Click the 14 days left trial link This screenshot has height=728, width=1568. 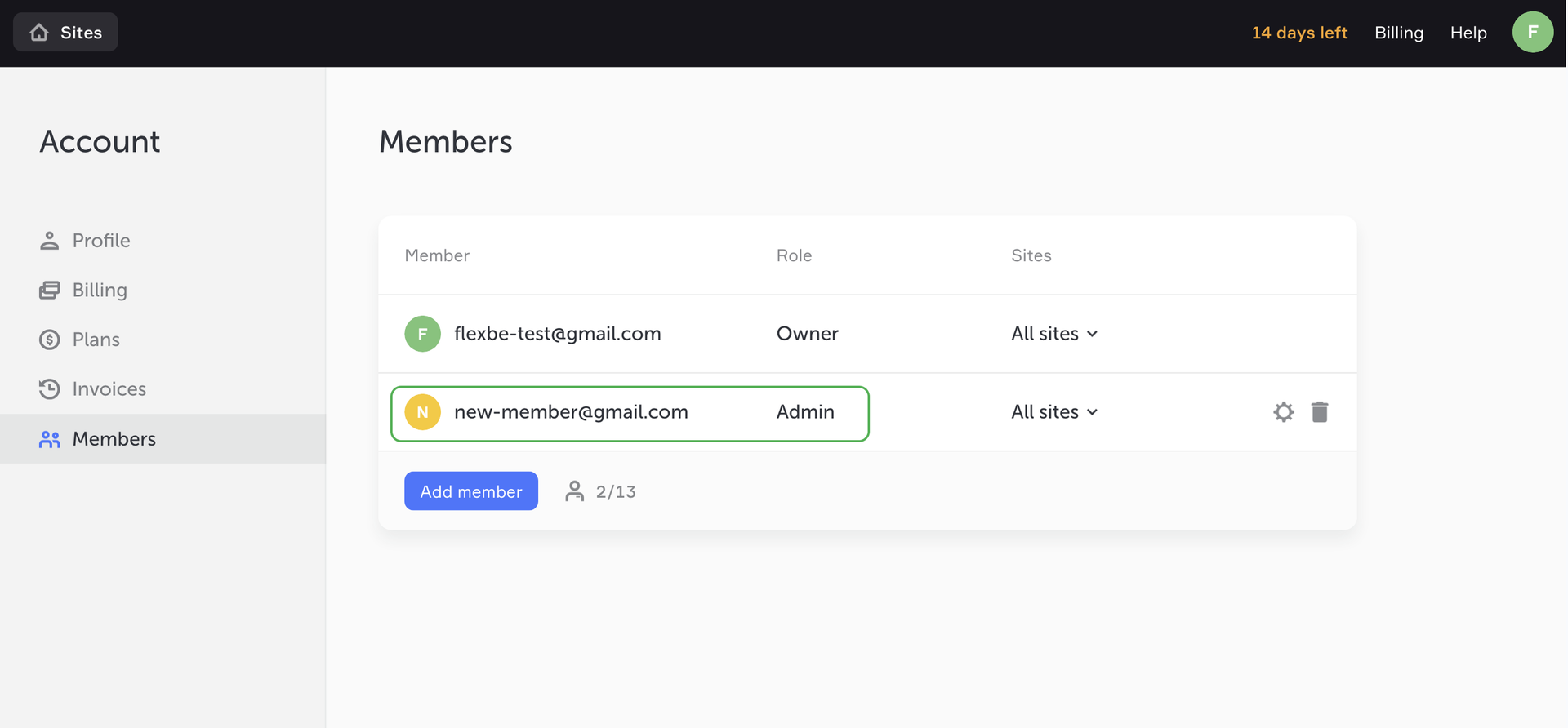coord(1299,33)
